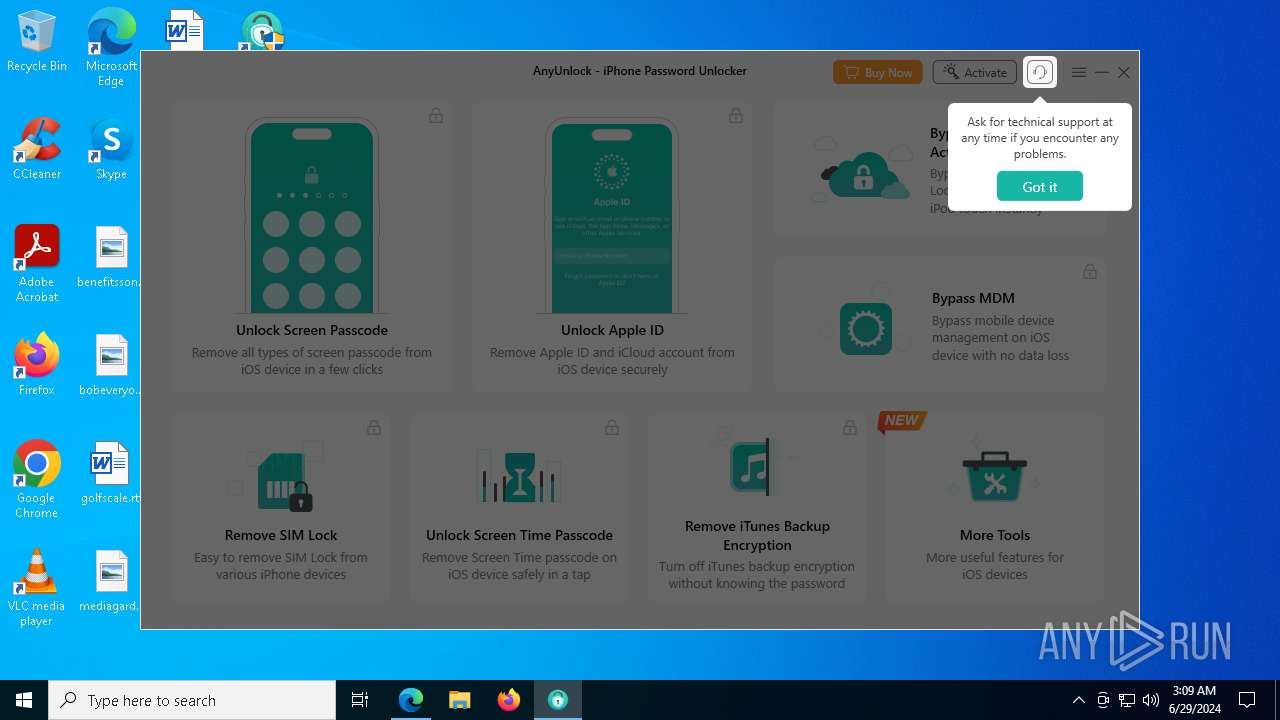Open Firefox desktop shortcut

[37, 365]
